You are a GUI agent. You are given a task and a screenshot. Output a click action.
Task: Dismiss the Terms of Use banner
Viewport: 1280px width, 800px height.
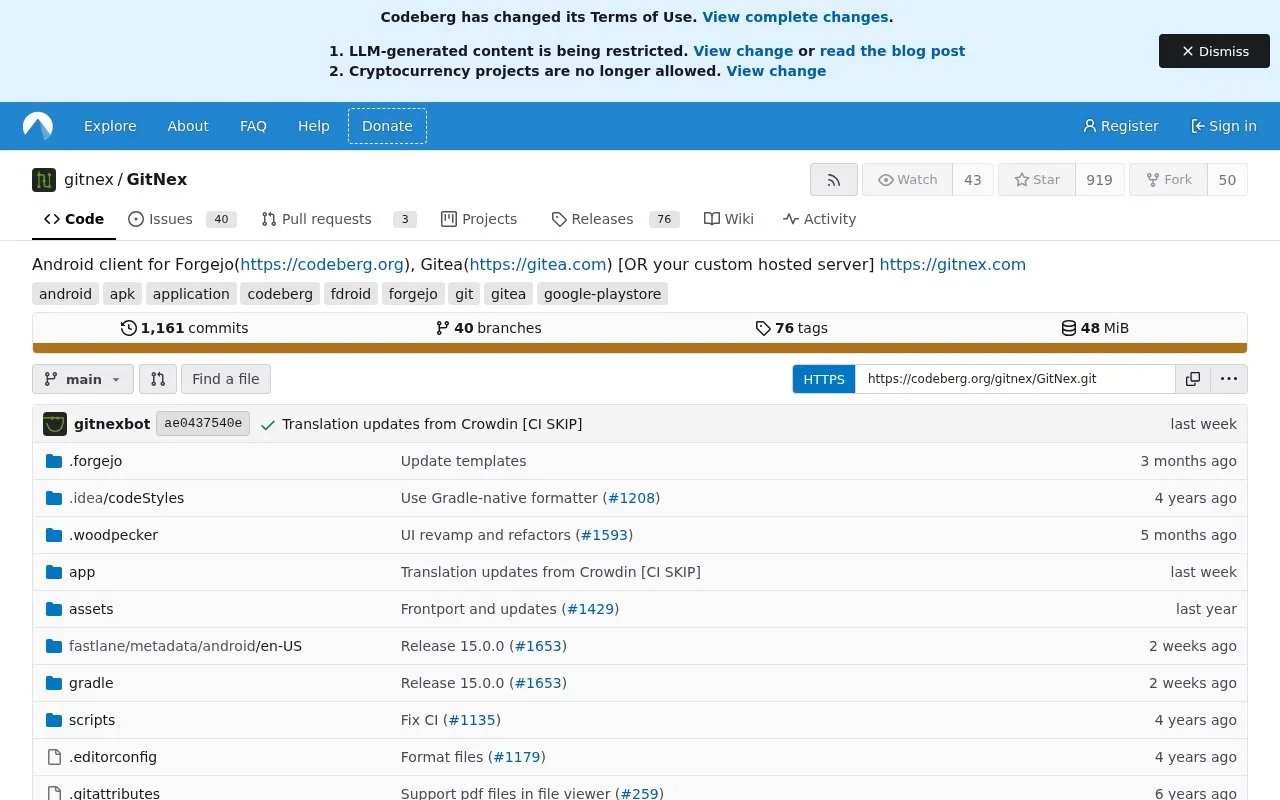(x=1214, y=51)
